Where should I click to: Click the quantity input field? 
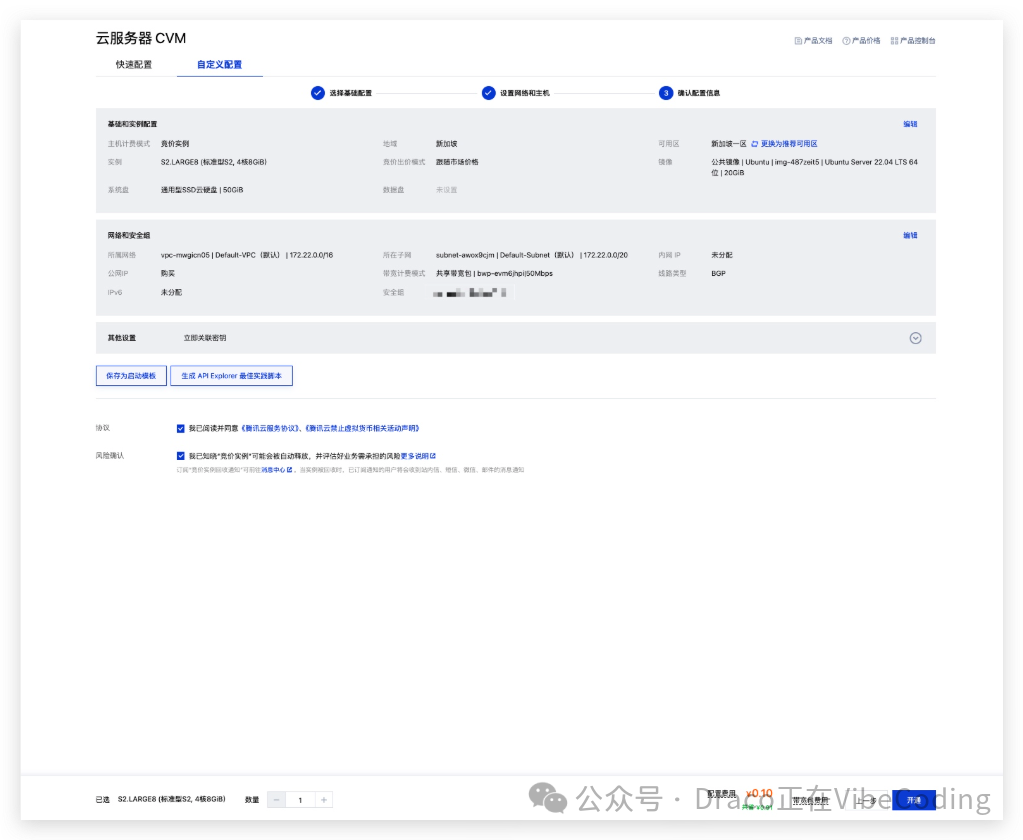(300, 800)
